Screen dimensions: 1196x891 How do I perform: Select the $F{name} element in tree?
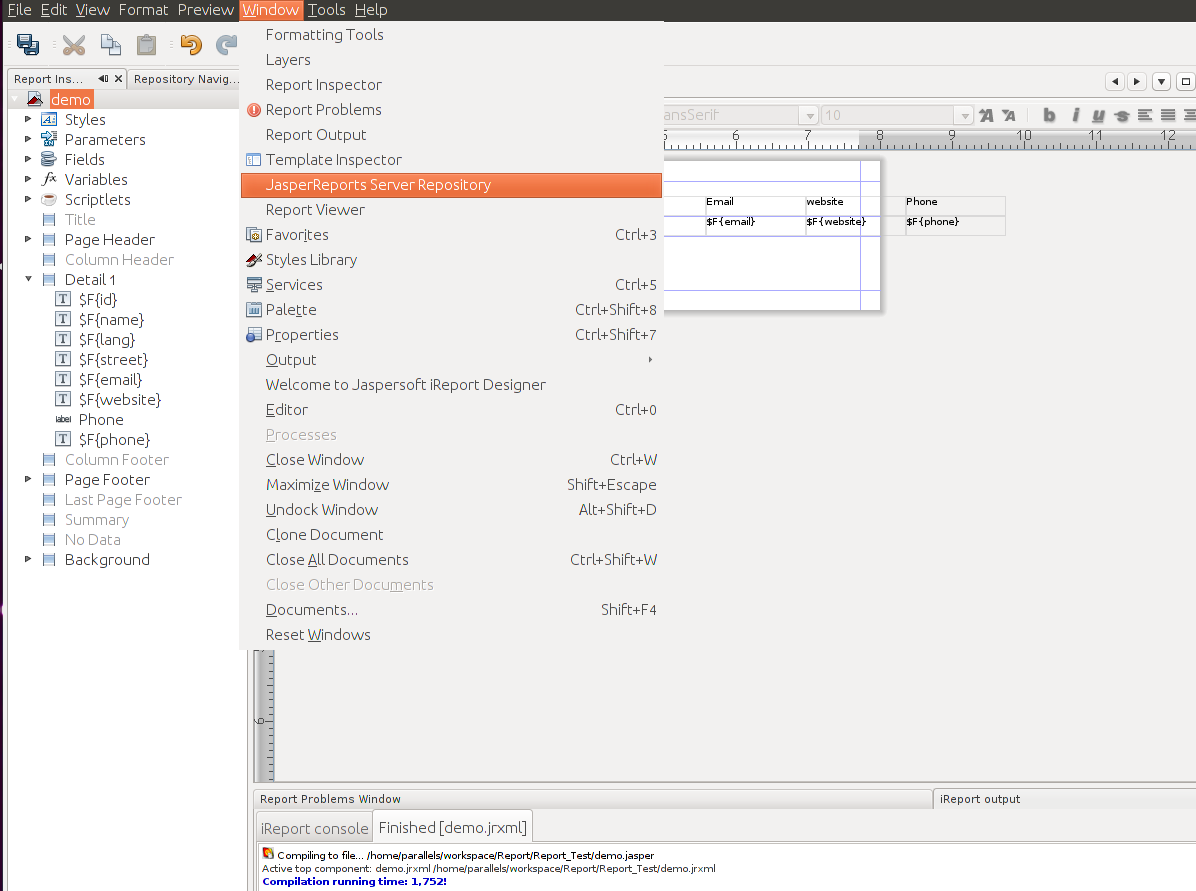coord(111,320)
